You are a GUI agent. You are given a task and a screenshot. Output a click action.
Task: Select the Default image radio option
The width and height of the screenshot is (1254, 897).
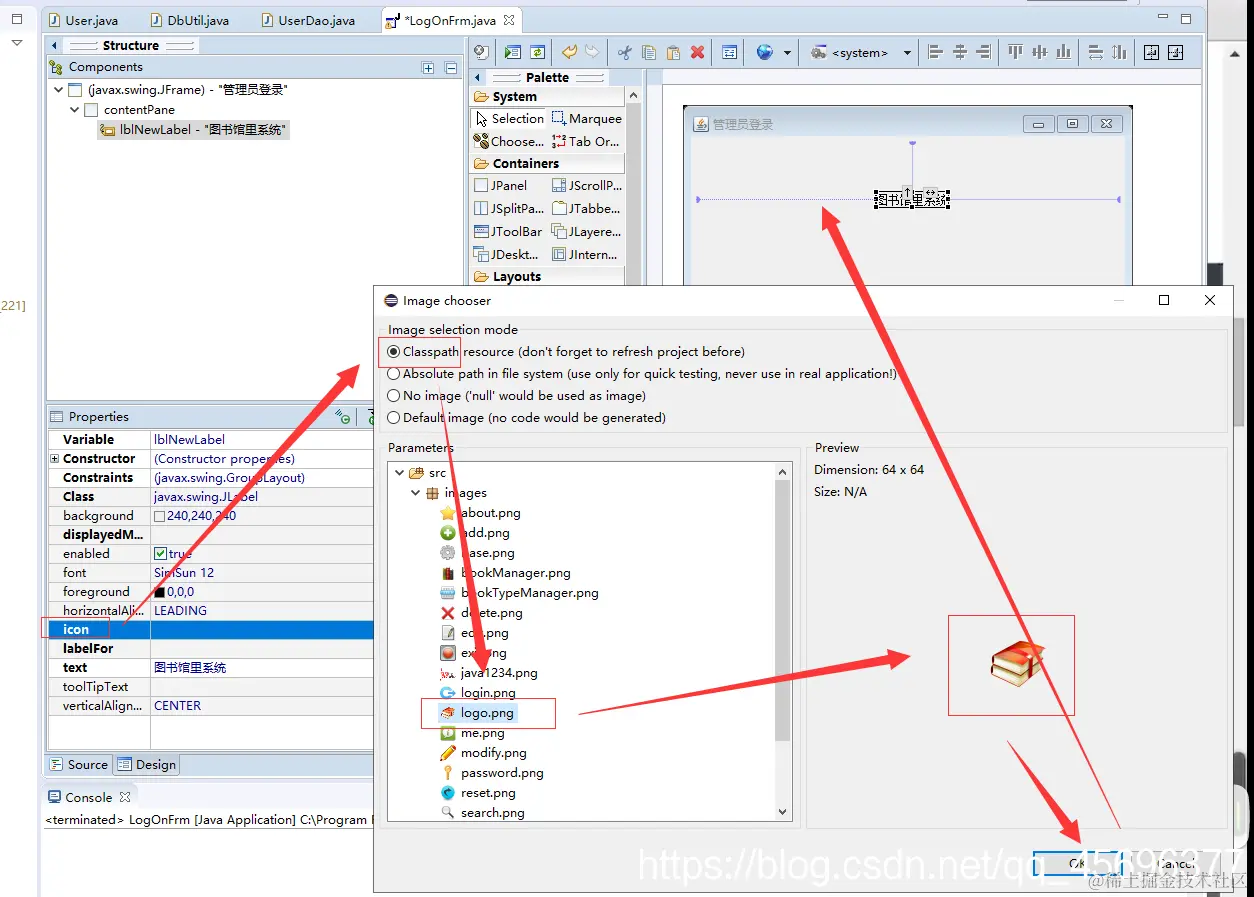394,418
